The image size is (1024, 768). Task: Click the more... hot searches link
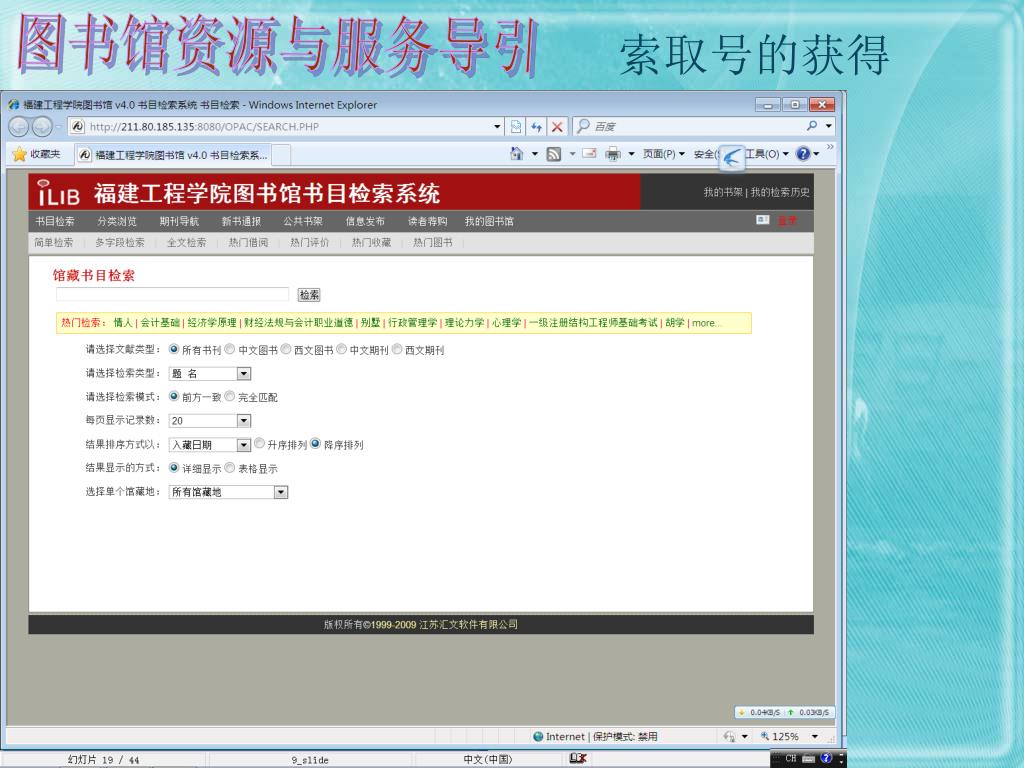707,323
